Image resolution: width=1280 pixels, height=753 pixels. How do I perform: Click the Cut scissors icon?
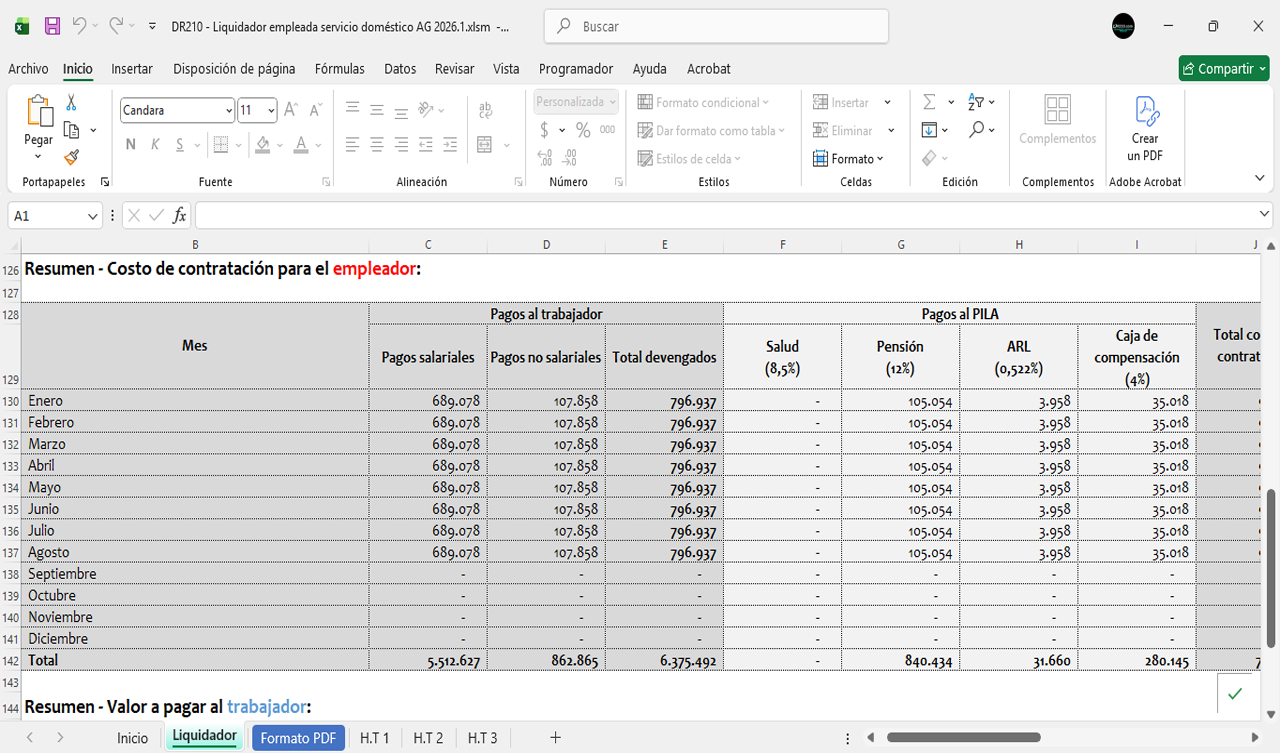[x=71, y=103]
